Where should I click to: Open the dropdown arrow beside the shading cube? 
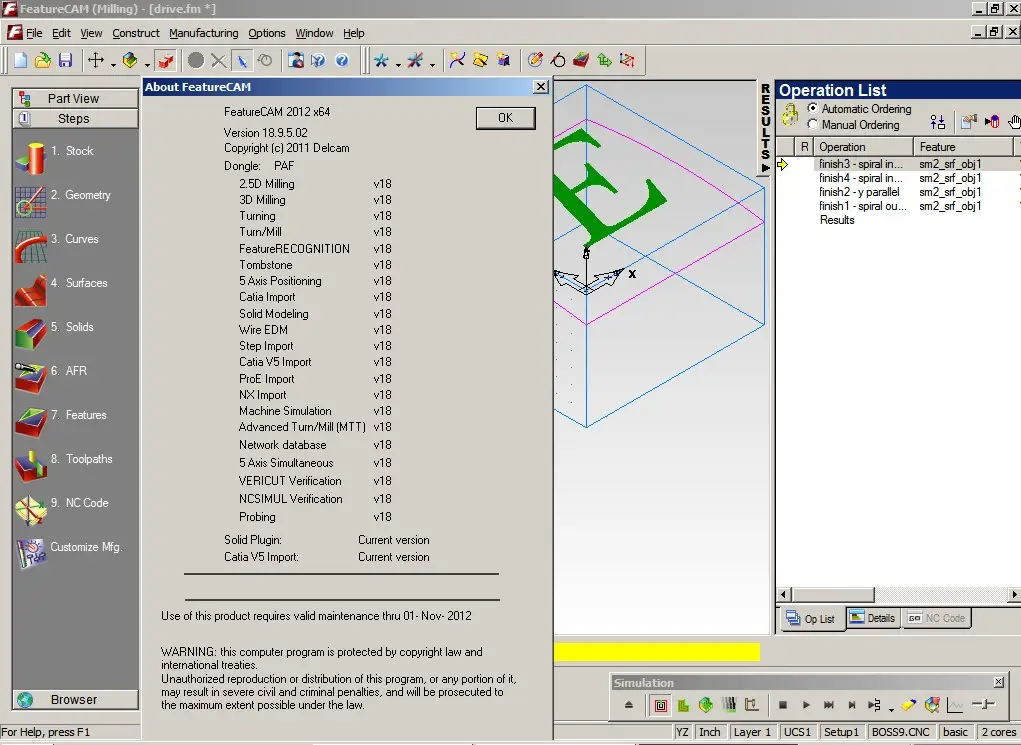[147, 63]
